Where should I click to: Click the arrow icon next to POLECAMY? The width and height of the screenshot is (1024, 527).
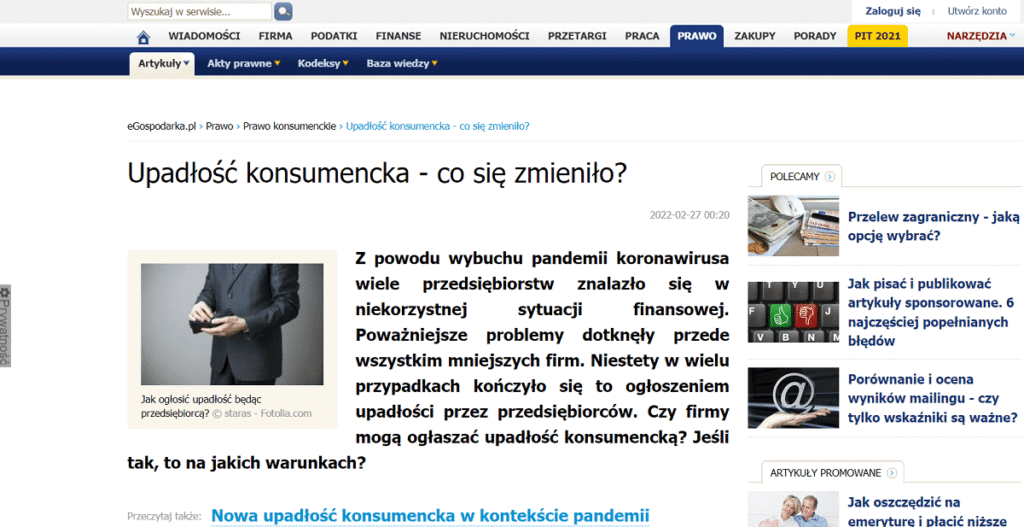click(829, 176)
